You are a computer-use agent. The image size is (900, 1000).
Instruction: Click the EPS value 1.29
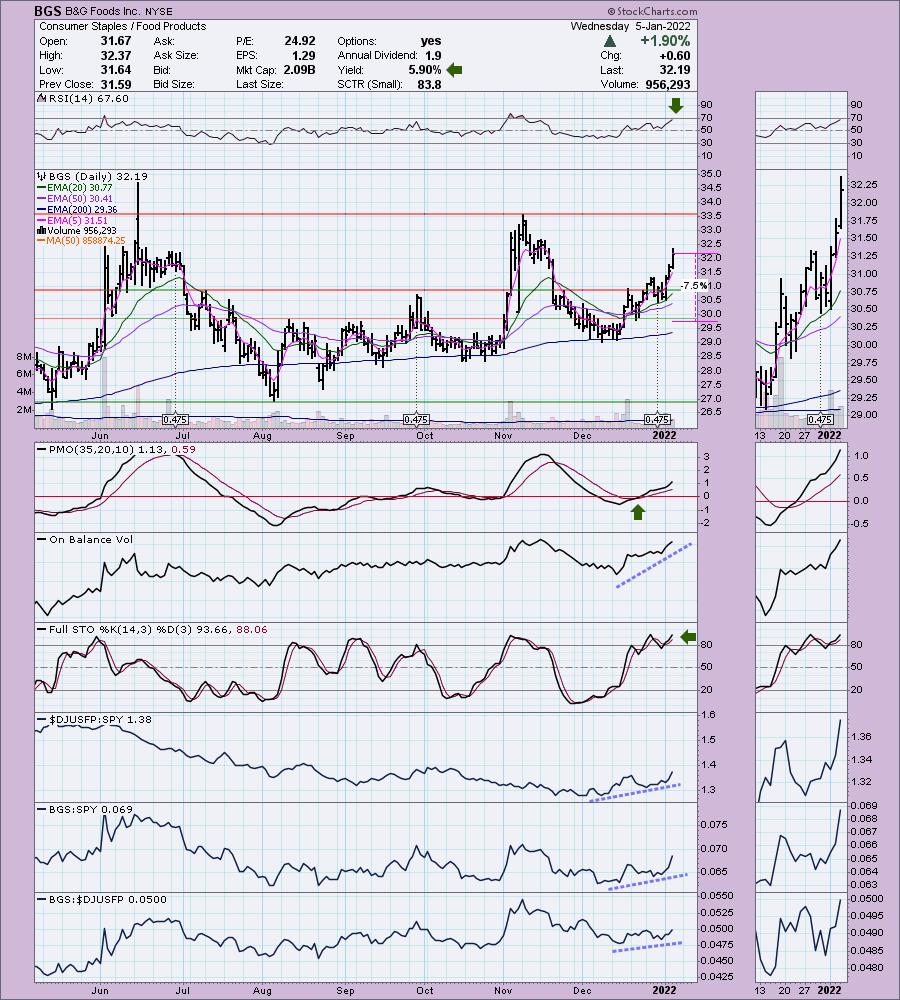(304, 55)
